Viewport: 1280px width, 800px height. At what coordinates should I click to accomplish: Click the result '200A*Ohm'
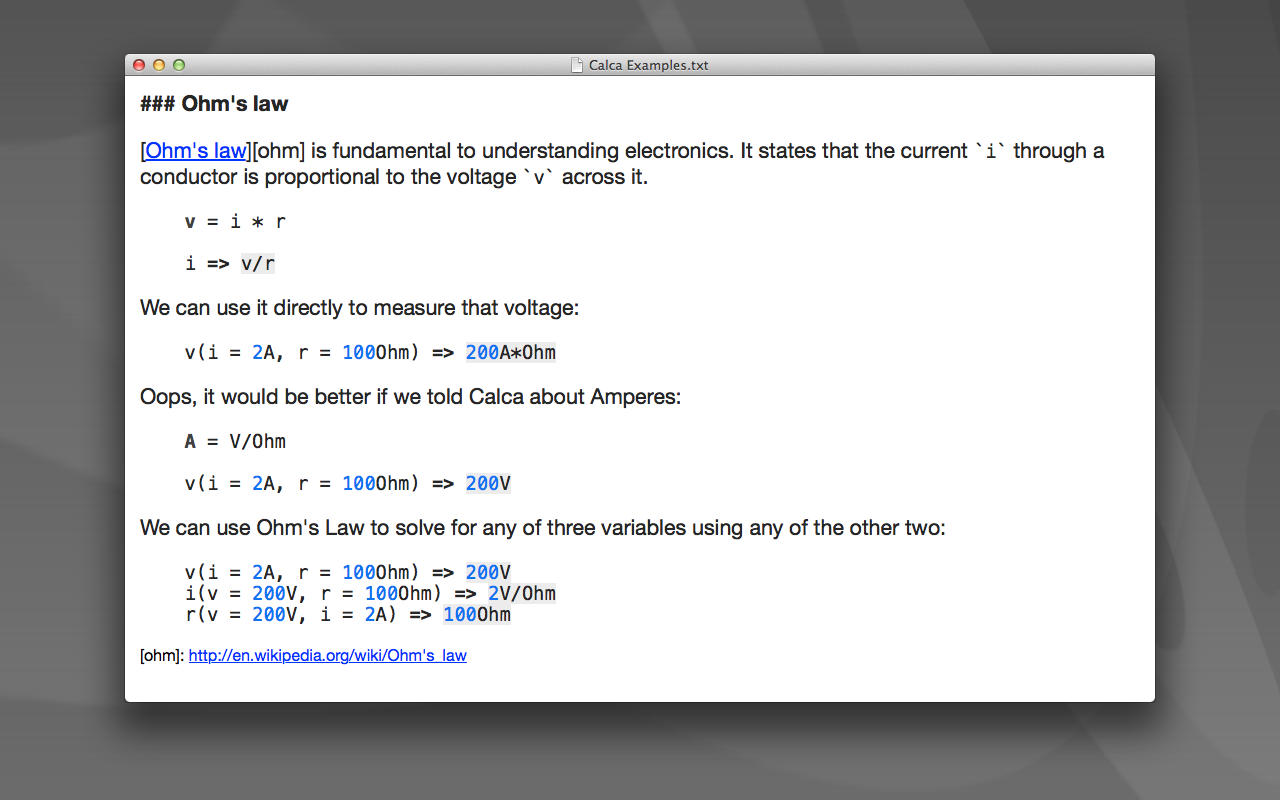[x=510, y=352]
